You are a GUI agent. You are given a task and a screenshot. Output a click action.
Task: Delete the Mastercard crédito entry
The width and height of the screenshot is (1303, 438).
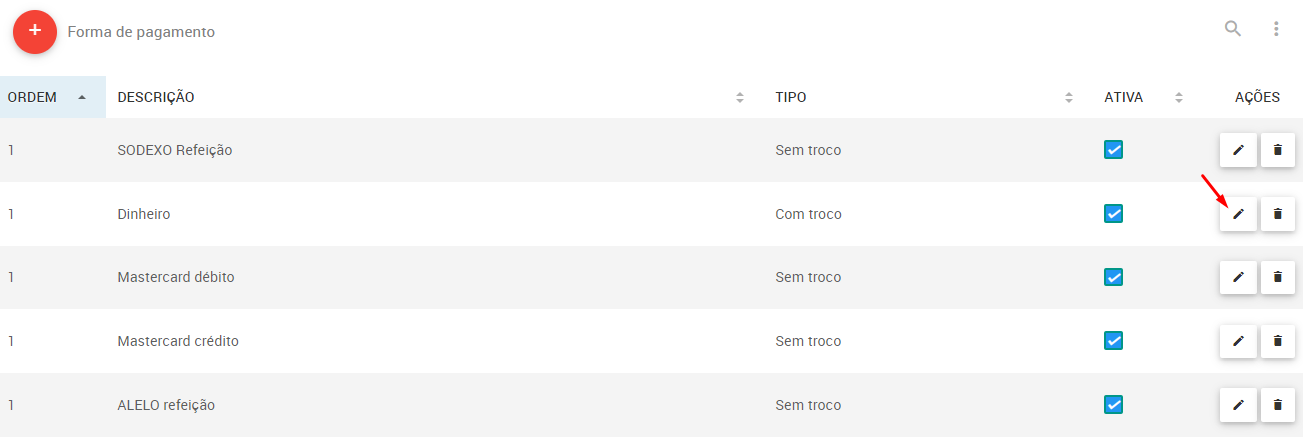coord(1278,341)
